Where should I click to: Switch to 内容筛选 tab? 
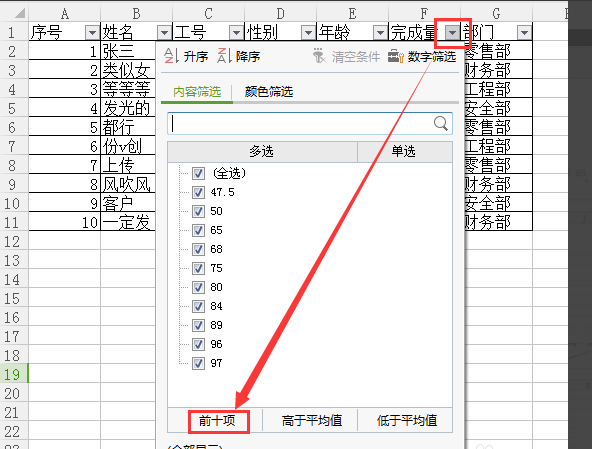197,92
